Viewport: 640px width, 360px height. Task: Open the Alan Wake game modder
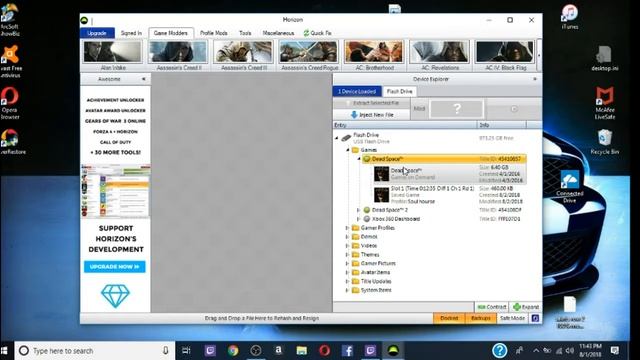(113, 55)
